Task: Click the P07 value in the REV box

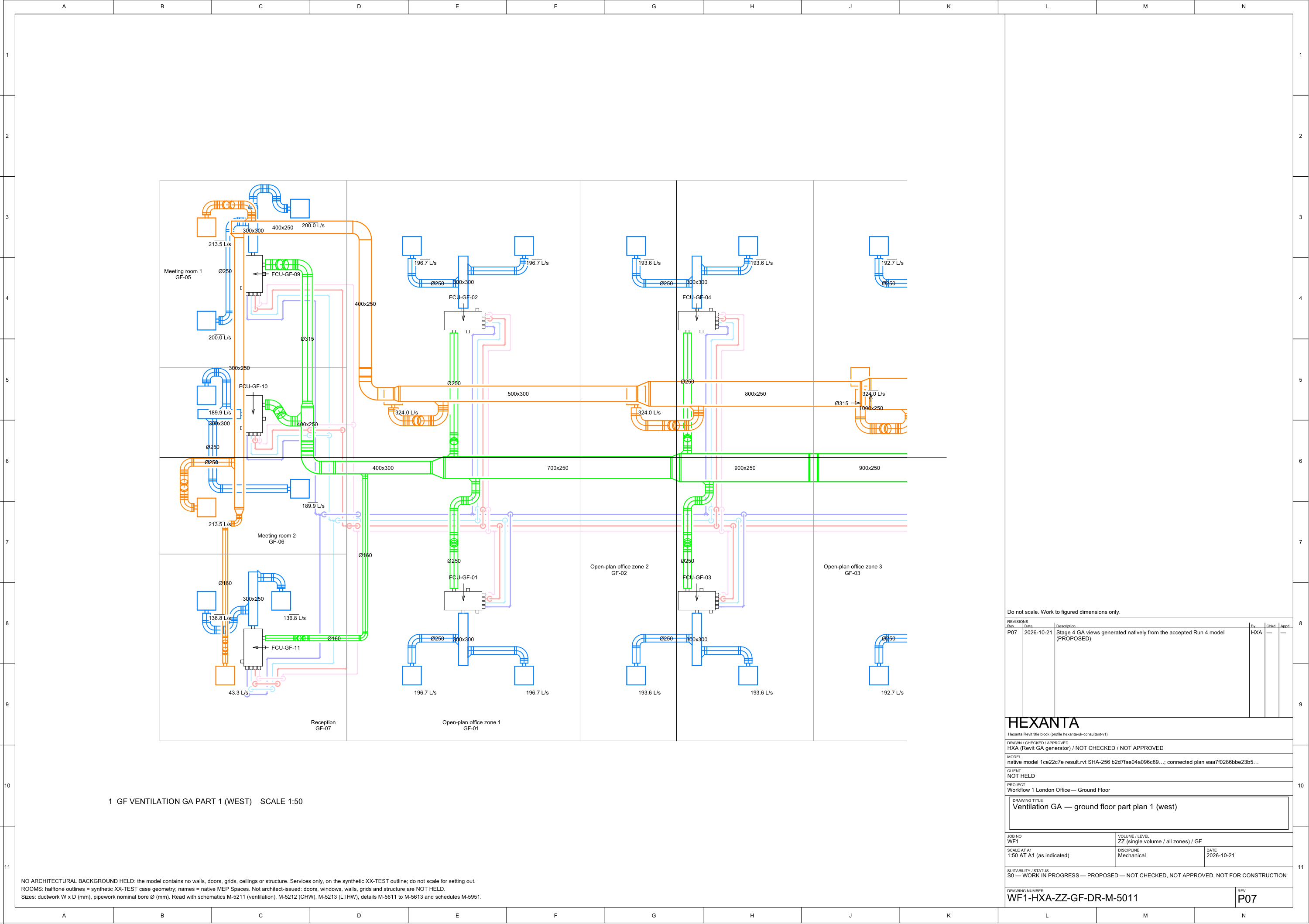Action: click(x=1247, y=899)
